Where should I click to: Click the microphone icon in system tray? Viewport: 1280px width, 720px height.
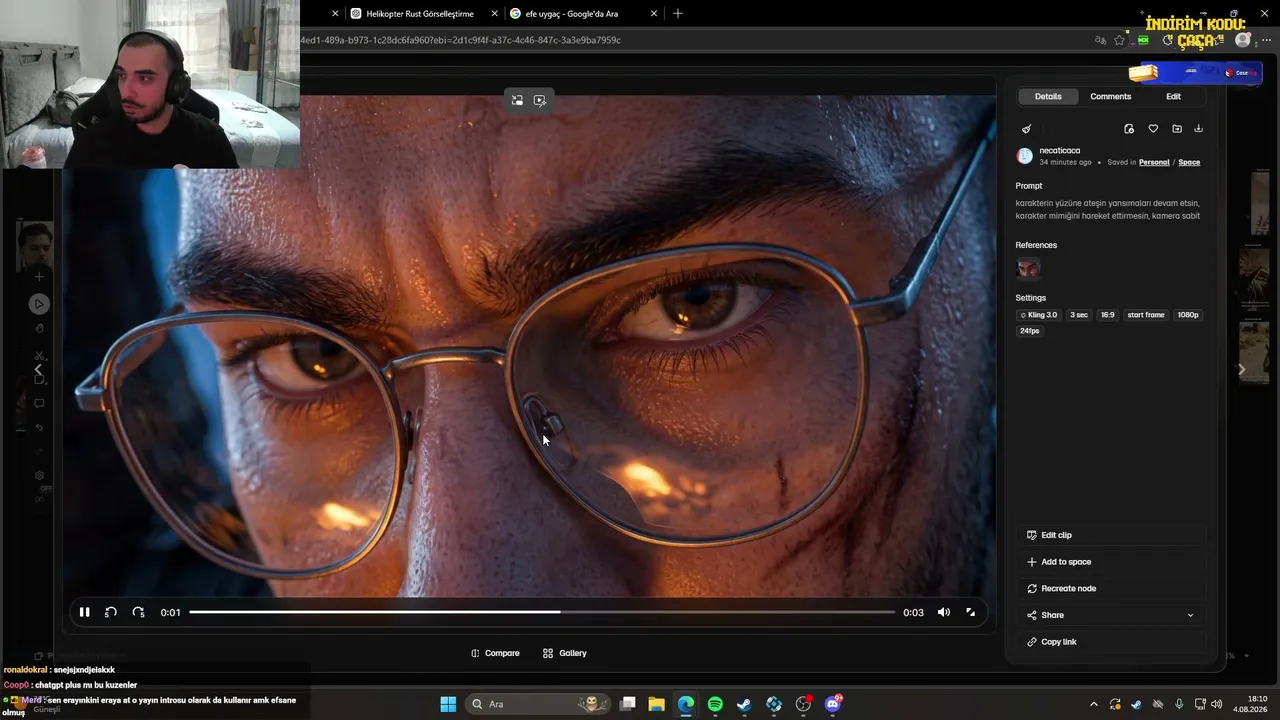point(1179,704)
